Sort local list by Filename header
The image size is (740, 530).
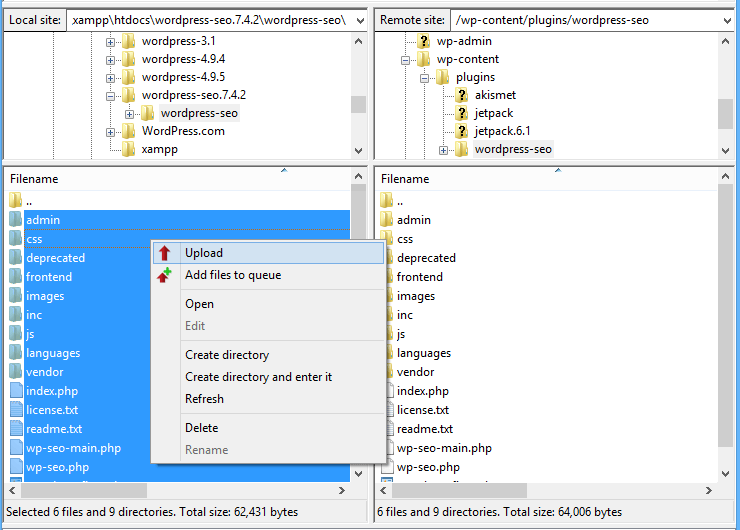click(34, 179)
